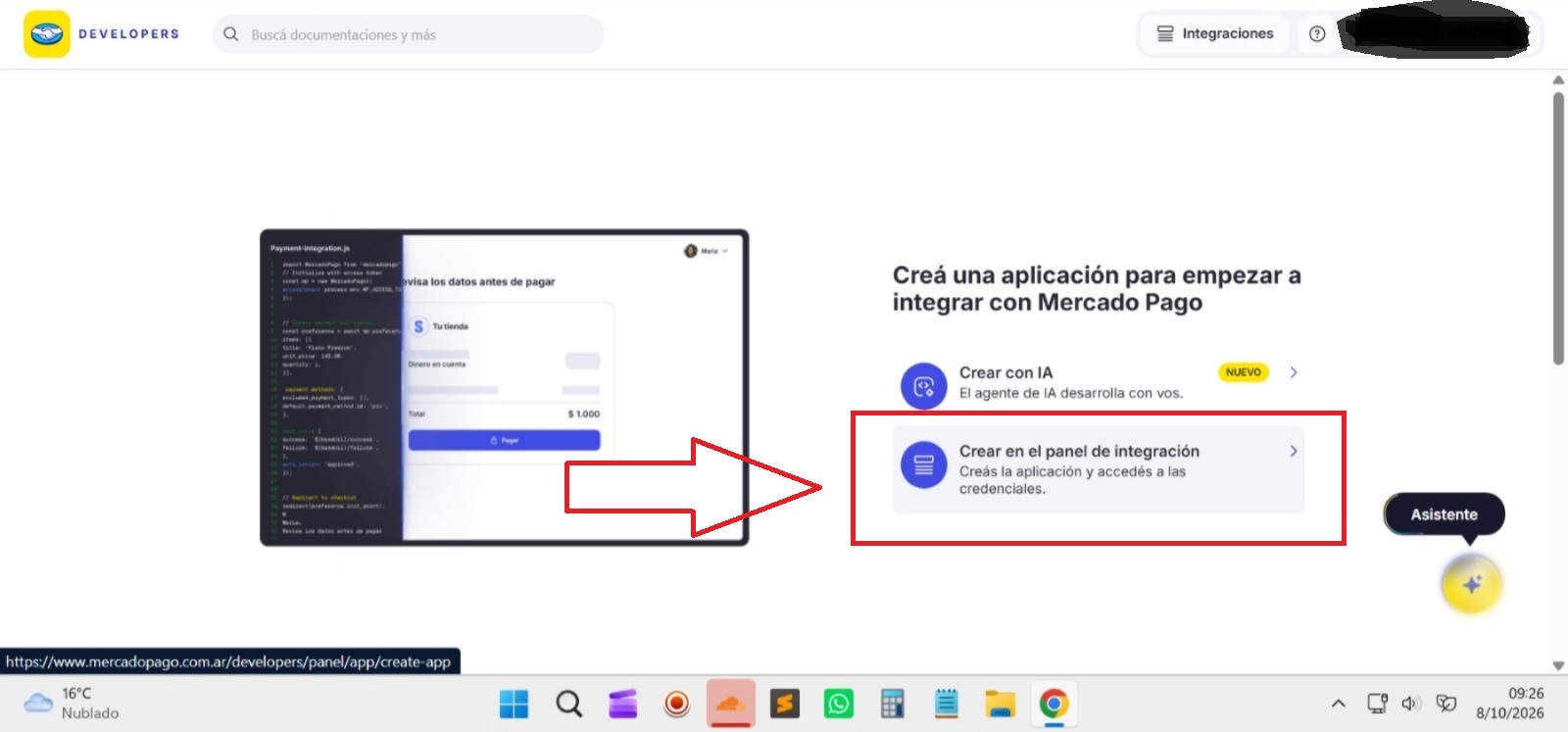This screenshot has height=732, width=1568.
Task: Click the scrollbar's up arrow
Action: (x=1558, y=80)
